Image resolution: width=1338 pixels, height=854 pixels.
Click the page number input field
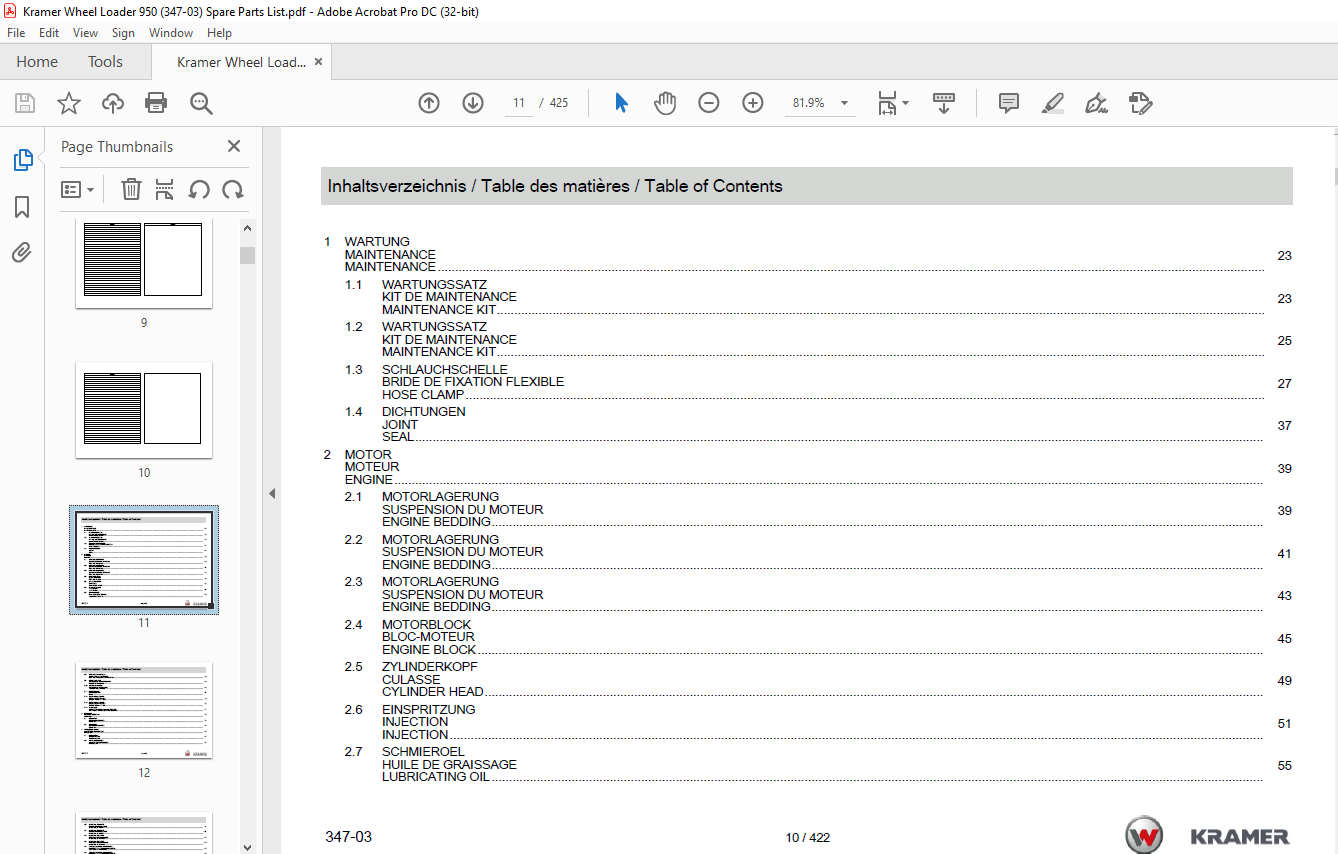click(519, 103)
